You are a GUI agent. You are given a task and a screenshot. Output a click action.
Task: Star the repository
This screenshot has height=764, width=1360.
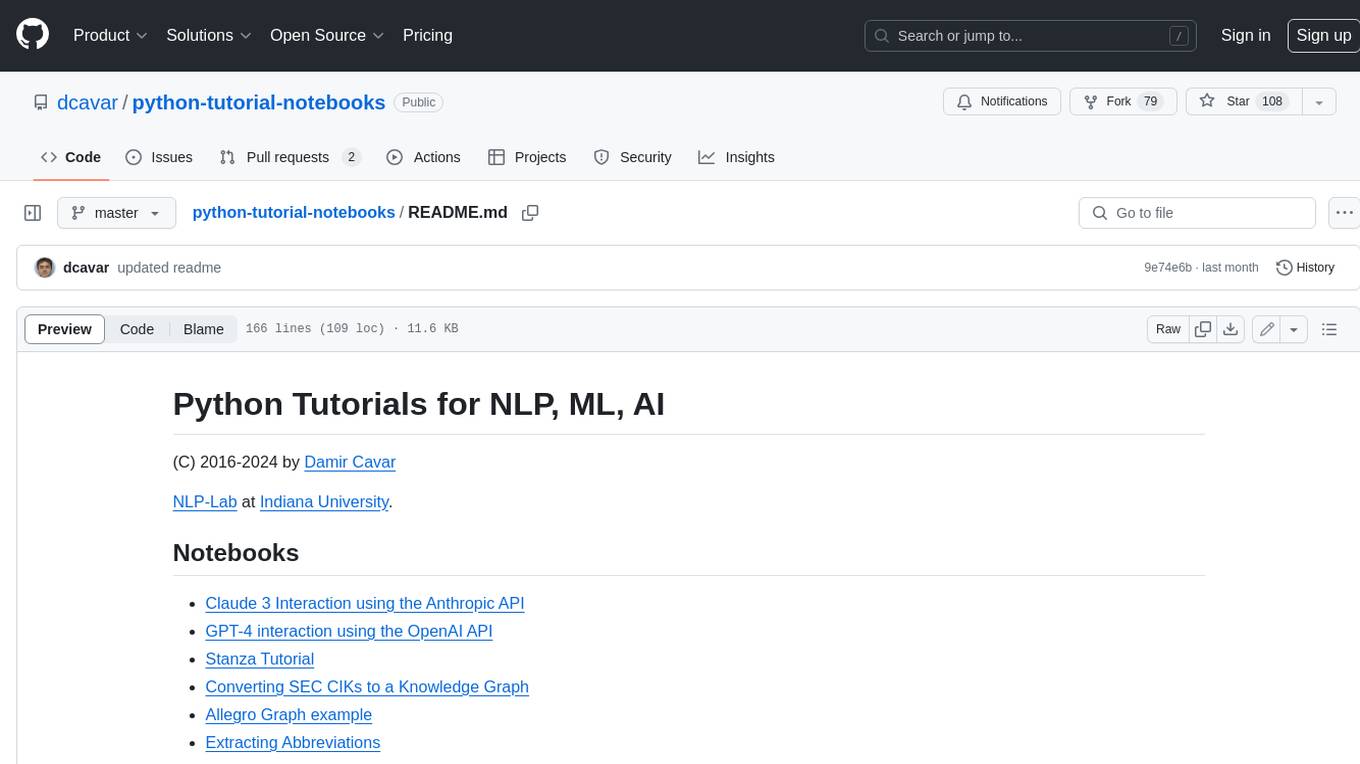pos(1243,102)
